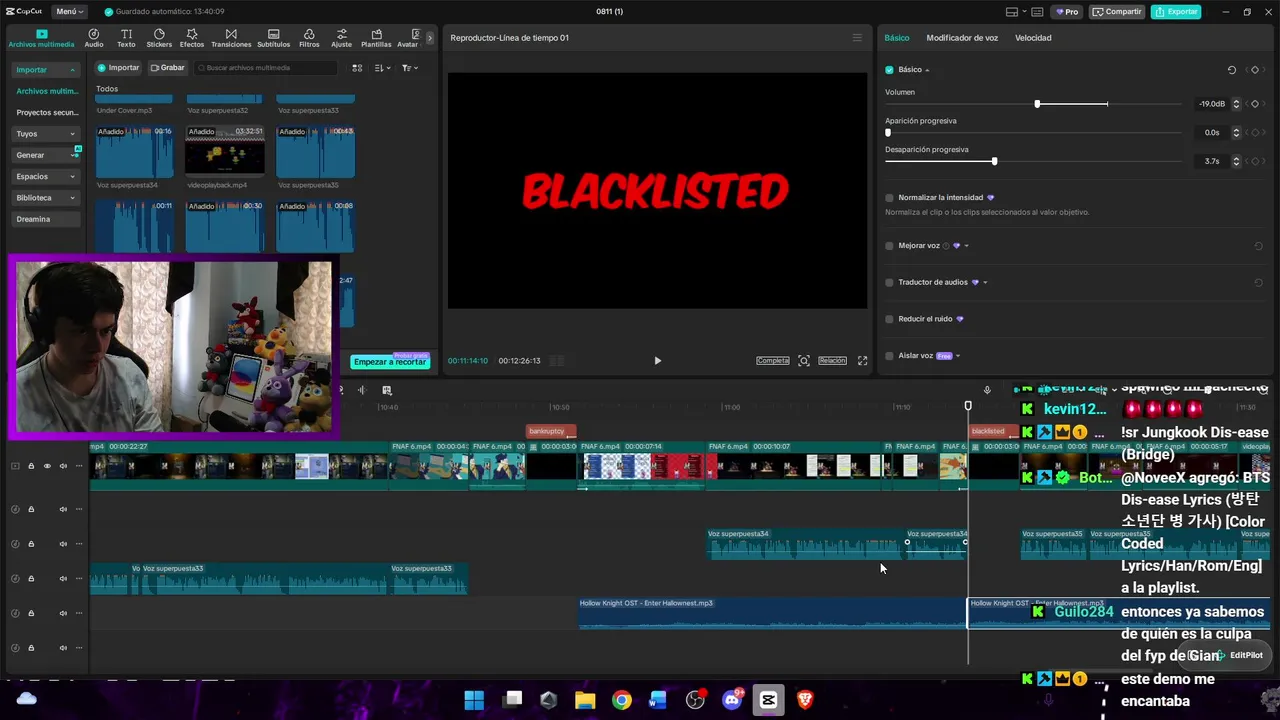The width and height of the screenshot is (1280, 720).
Task: Mute the main video track audio
Action: (63, 466)
